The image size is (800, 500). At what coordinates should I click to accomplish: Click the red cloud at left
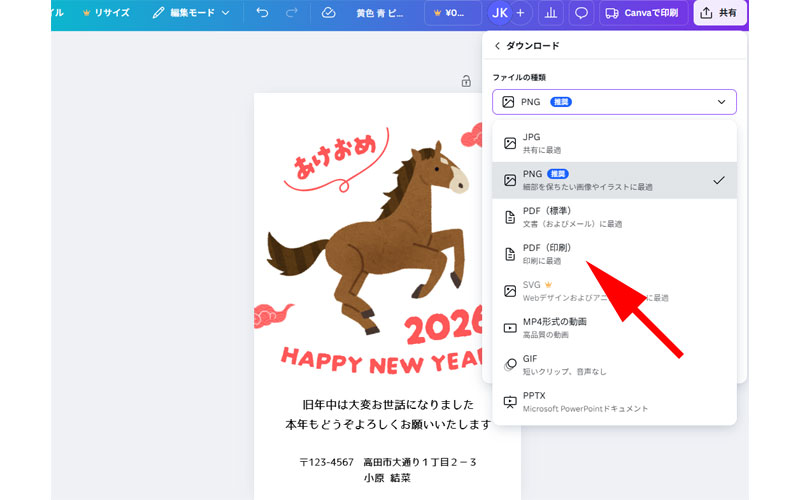coord(272,315)
